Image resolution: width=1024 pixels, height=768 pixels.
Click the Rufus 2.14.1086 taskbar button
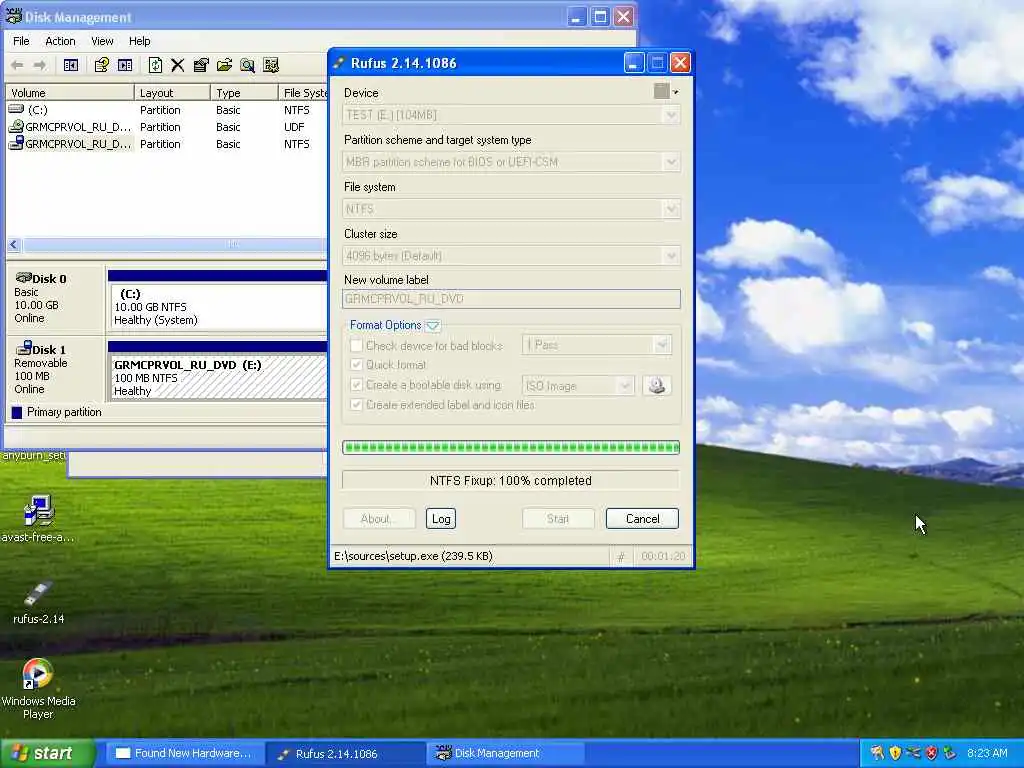345,753
